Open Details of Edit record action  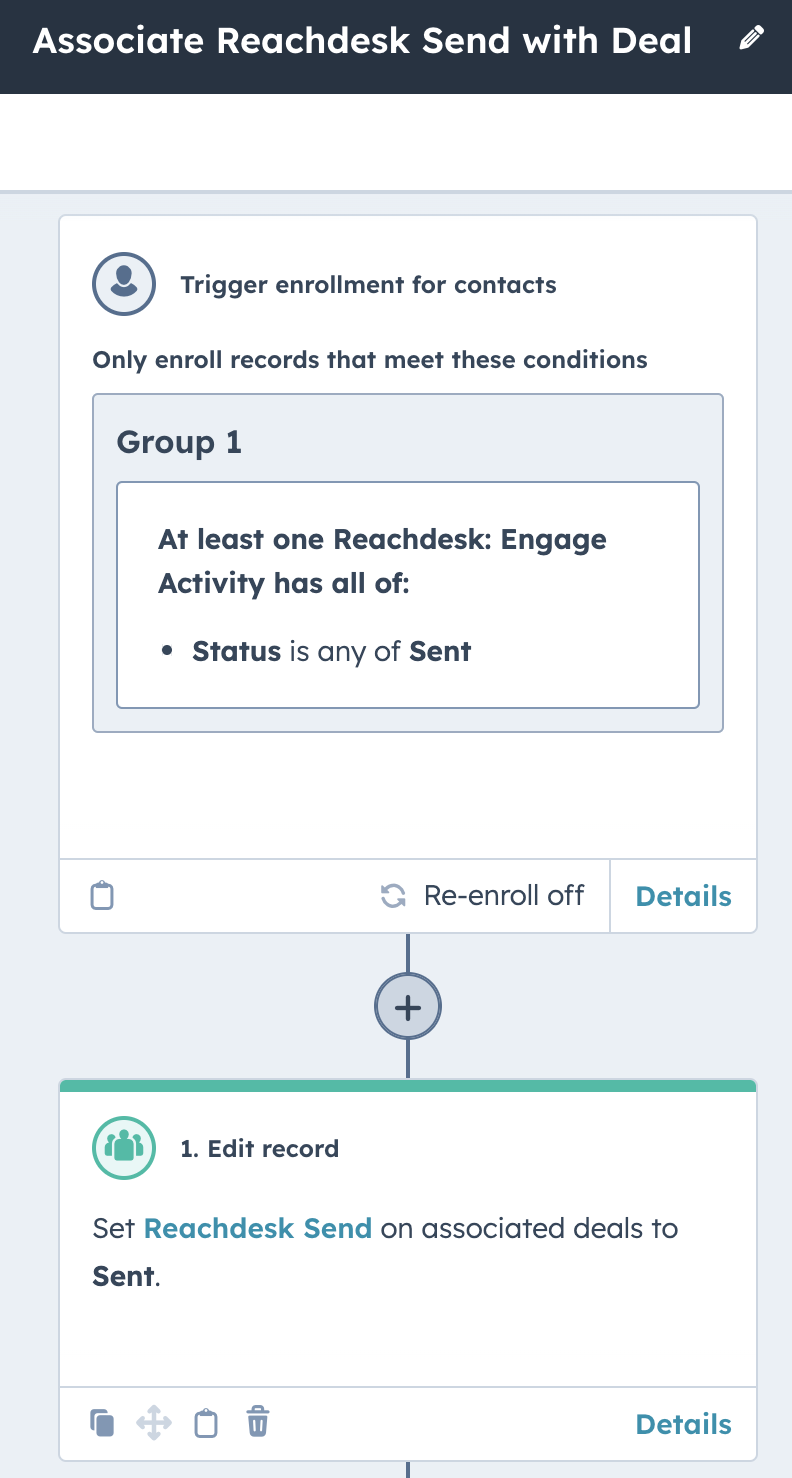coord(684,1424)
